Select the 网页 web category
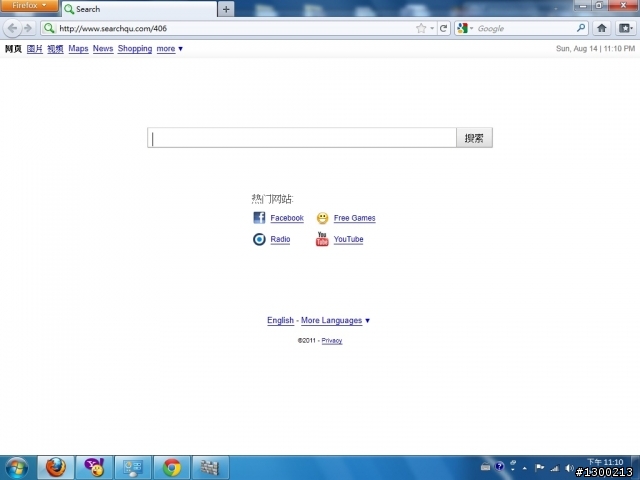The image size is (640, 480). [x=13, y=49]
